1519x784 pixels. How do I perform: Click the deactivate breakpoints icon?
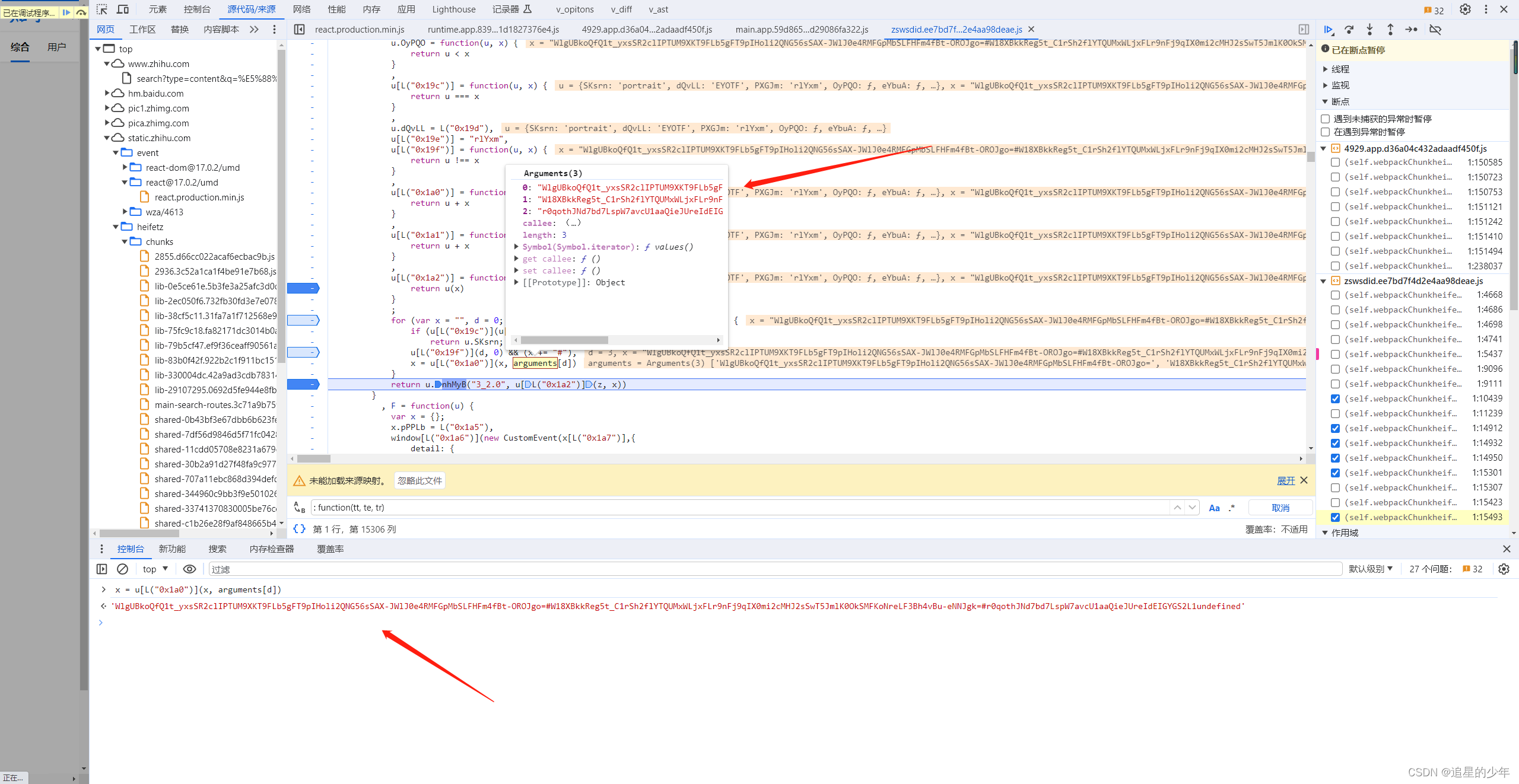coord(1435,29)
